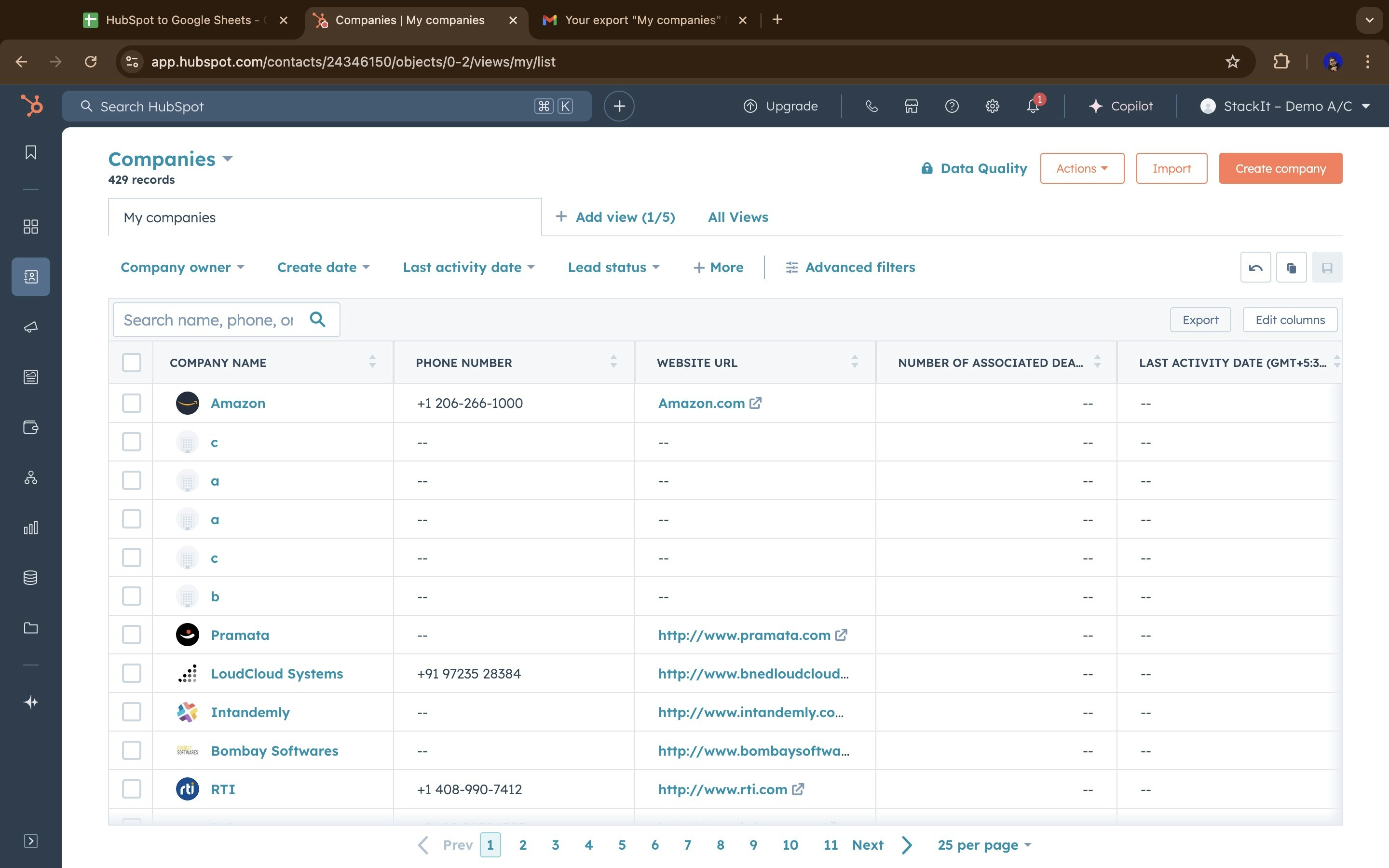This screenshot has height=868, width=1389.
Task: Open the All Views tab
Action: click(737, 217)
